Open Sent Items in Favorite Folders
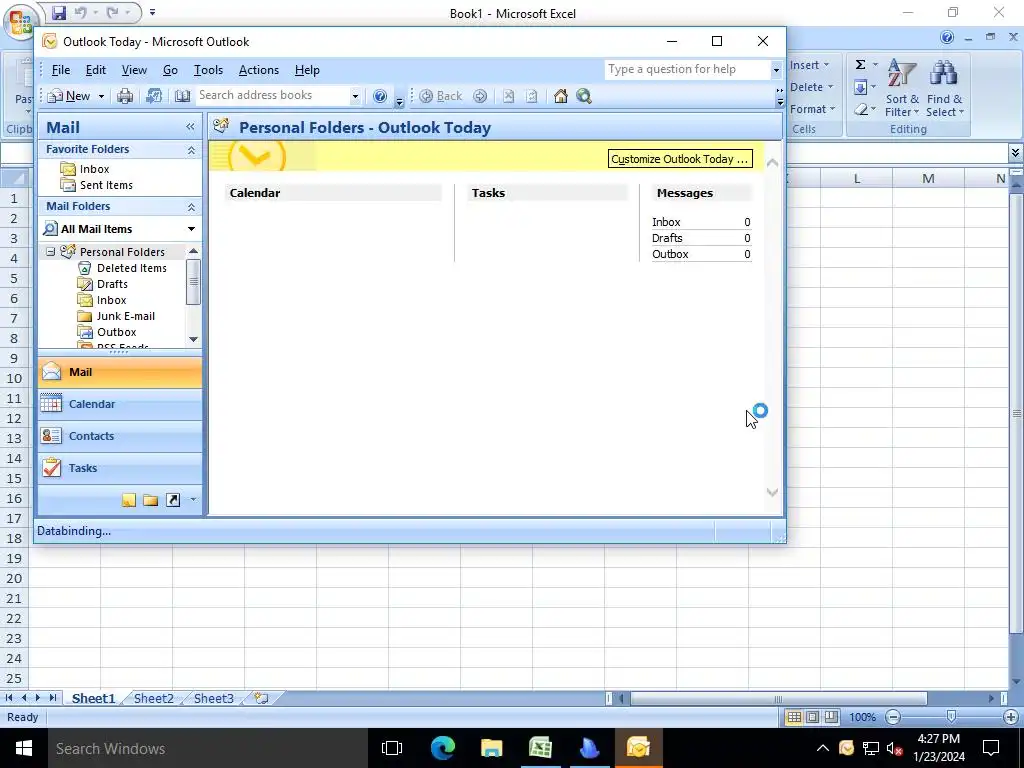This screenshot has height=768, width=1024. [106, 185]
